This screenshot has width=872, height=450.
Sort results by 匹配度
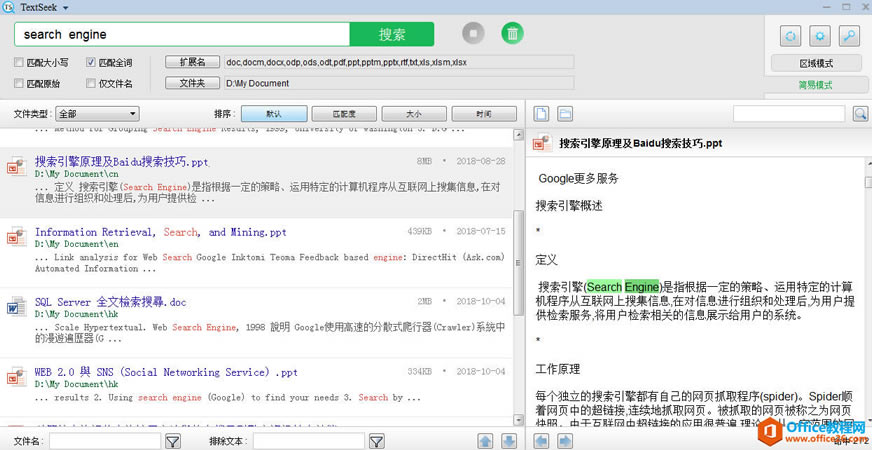click(344, 114)
